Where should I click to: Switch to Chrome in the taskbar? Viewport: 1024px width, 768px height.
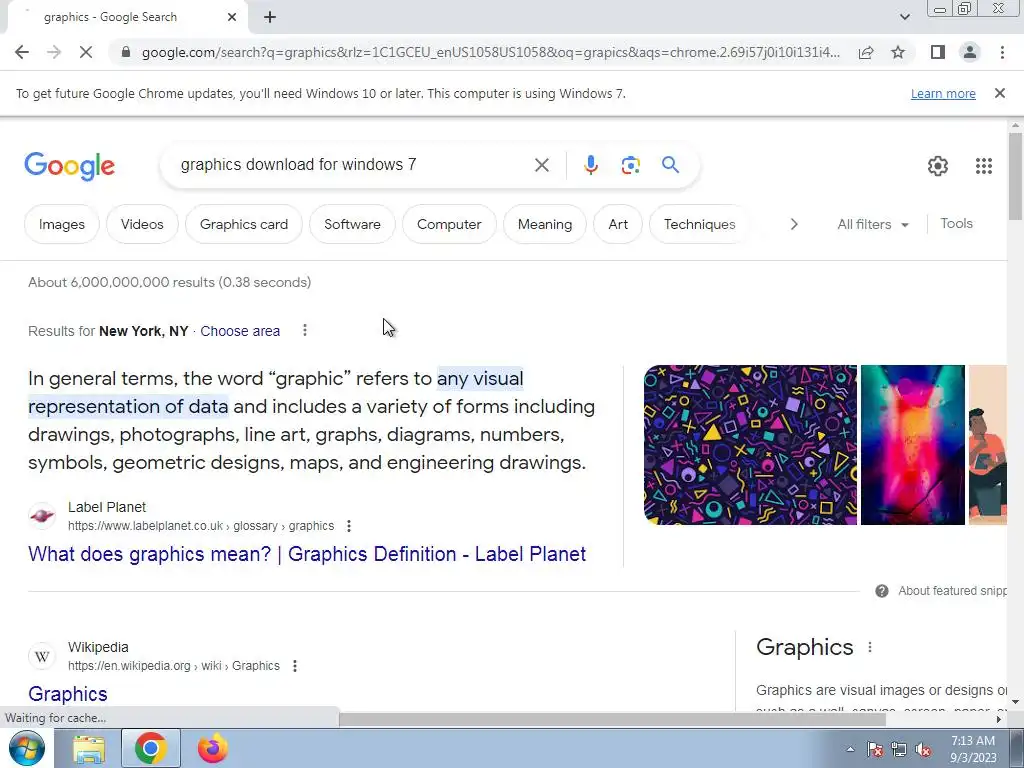pyautogui.click(x=150, y=748)
